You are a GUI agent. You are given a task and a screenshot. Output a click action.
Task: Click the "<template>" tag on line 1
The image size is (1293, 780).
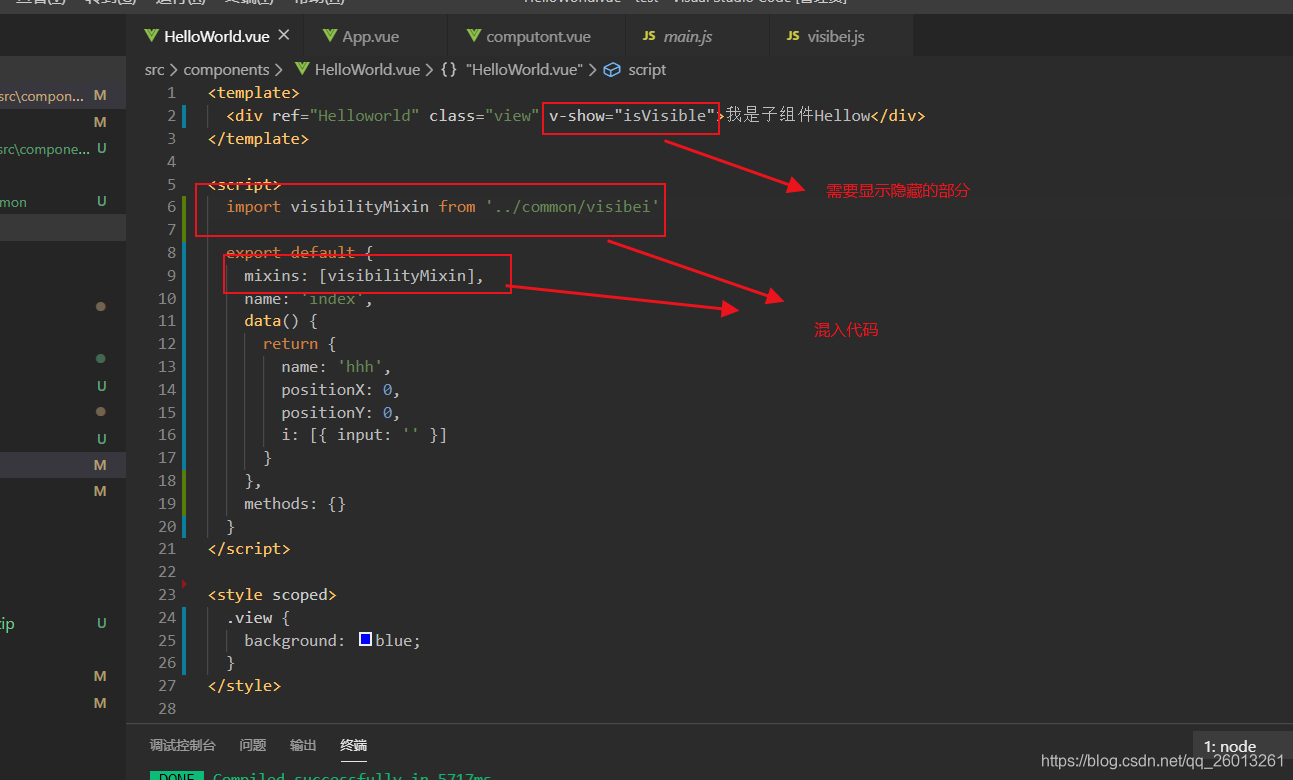(254, 93)
